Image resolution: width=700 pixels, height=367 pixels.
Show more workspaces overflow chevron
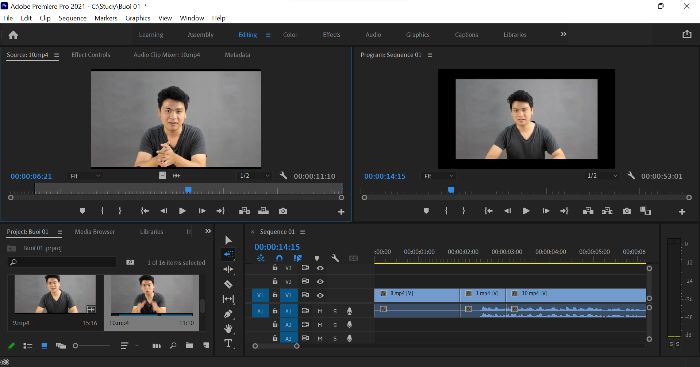[x=563, y=34]
